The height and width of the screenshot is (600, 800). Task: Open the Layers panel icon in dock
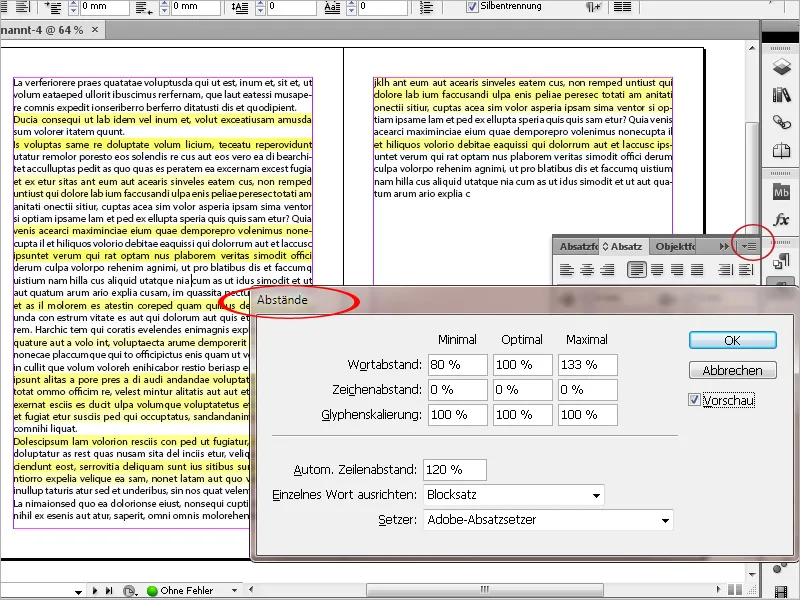[x=781, y=67]
